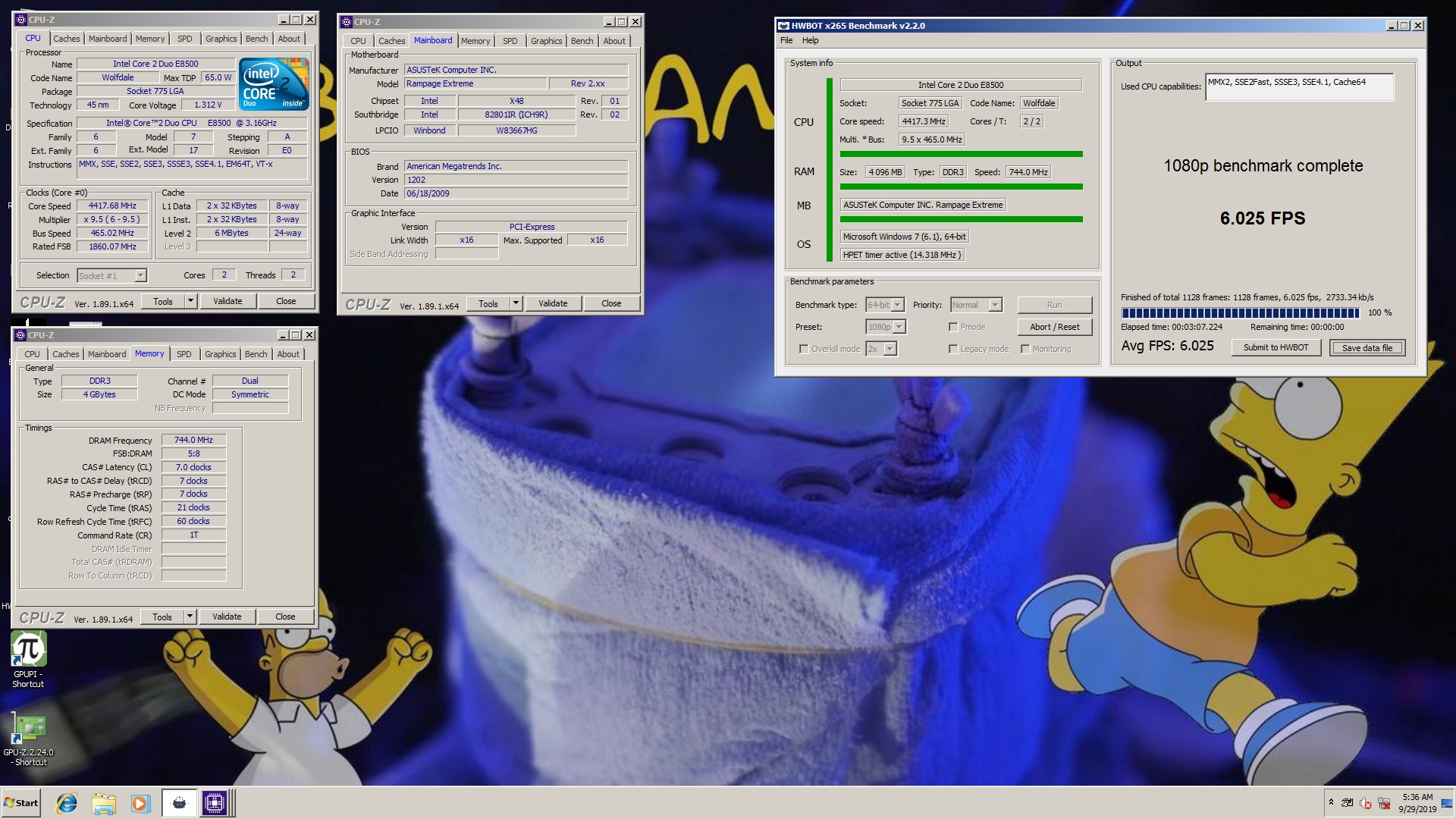Open Windows Media Player taskbar icon
1456x819 pixels.
coord(140,803)
